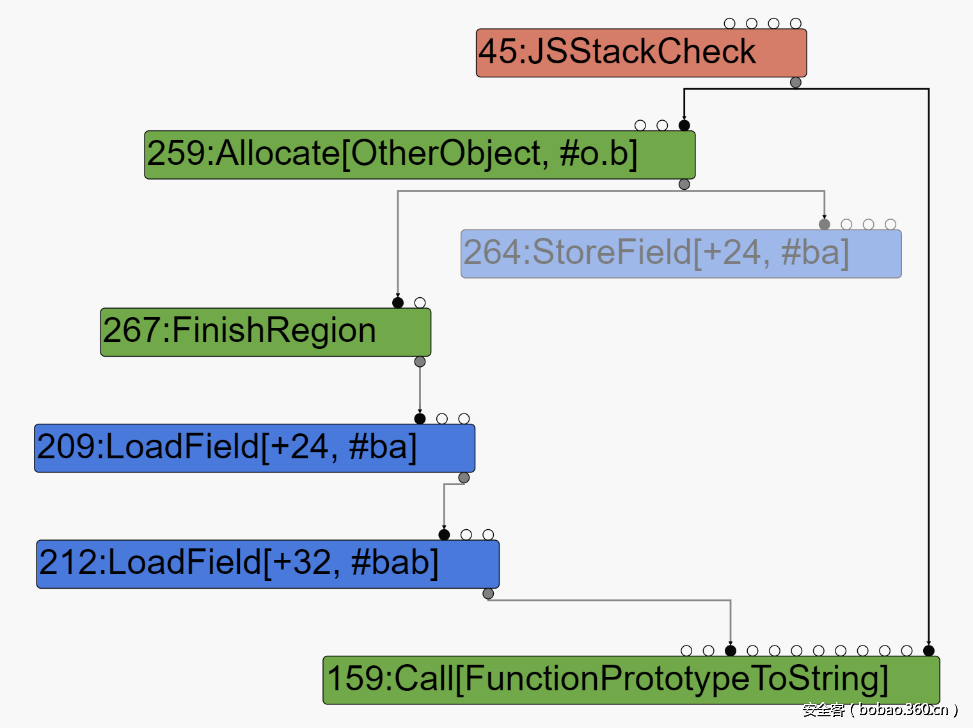Click rightmost filled input port on 159:Call node

click(x=929, y=651)
